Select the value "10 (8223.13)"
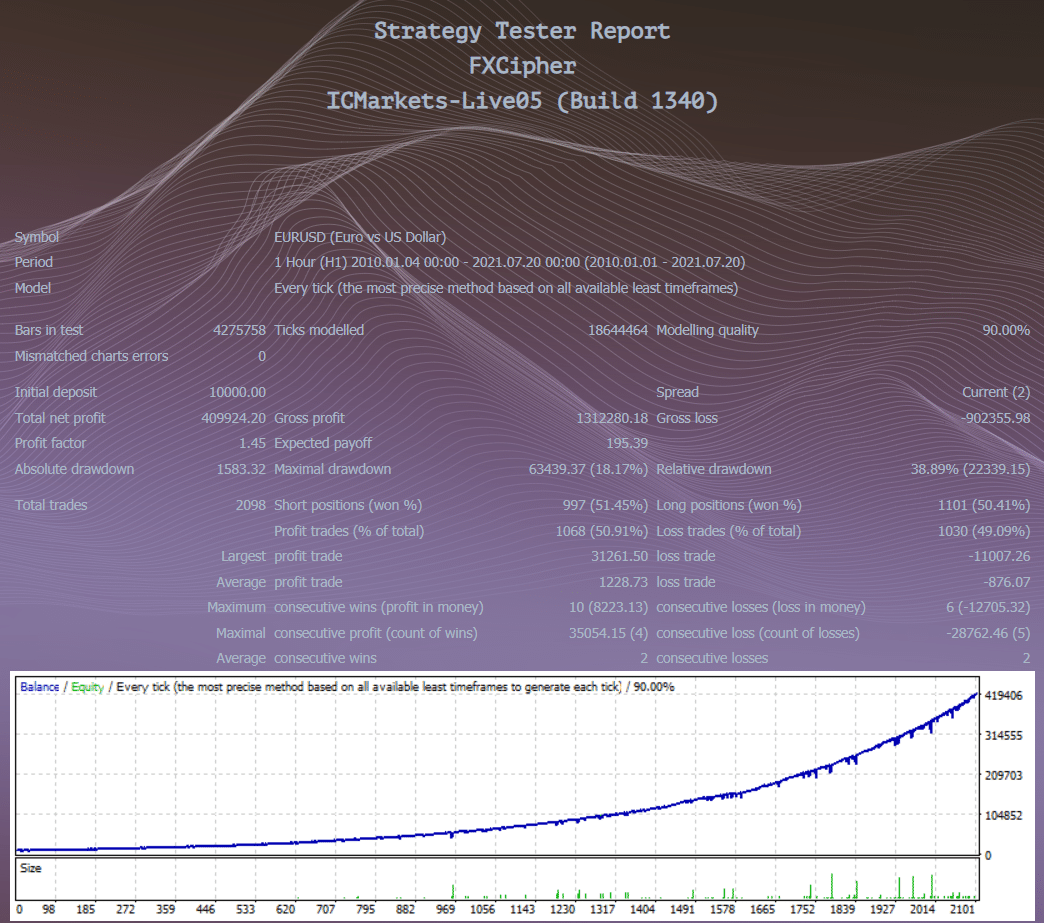The height and width of the screenshot is (923, 1044). point(609,608)
